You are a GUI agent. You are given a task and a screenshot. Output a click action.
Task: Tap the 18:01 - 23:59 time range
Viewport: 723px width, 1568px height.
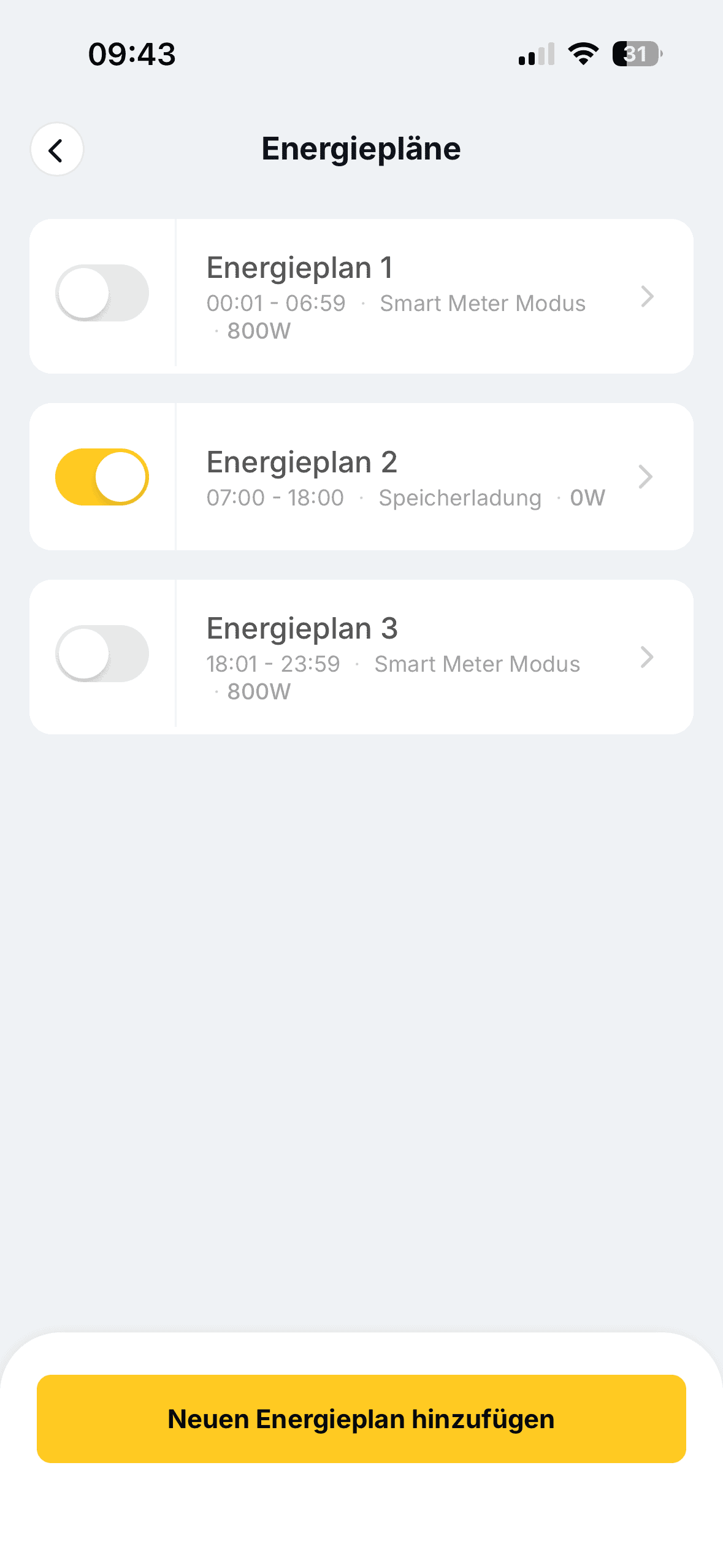tap(273, 664)
